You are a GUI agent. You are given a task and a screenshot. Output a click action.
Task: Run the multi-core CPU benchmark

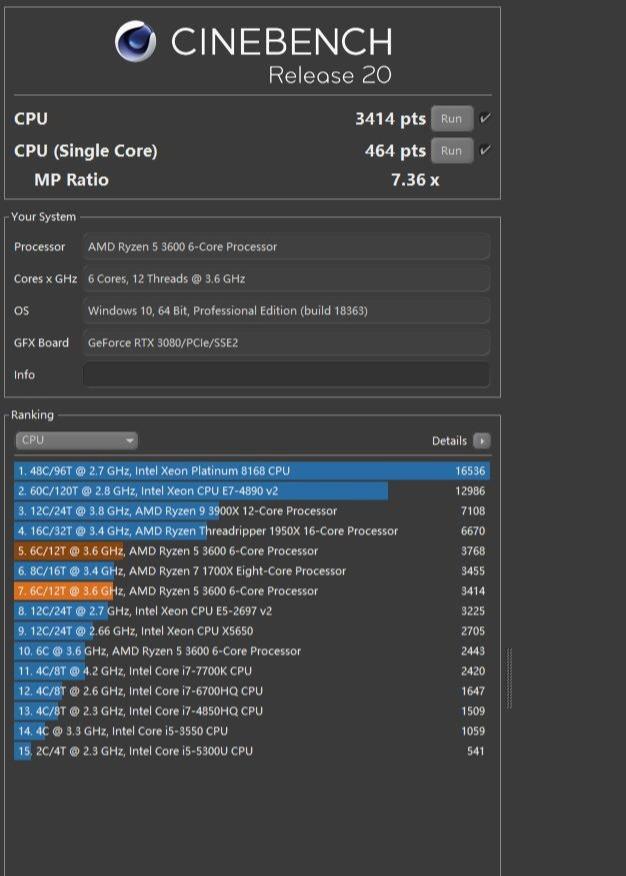coord(452,118)
